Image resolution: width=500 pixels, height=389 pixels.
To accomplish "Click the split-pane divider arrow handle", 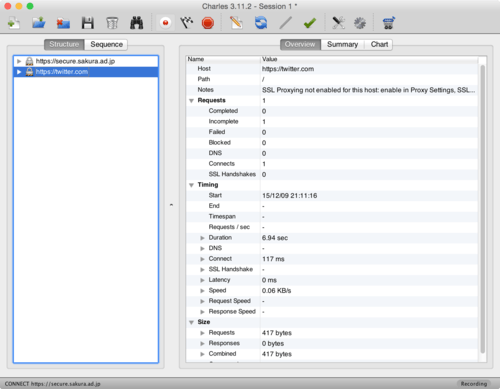I will [171, 205].
